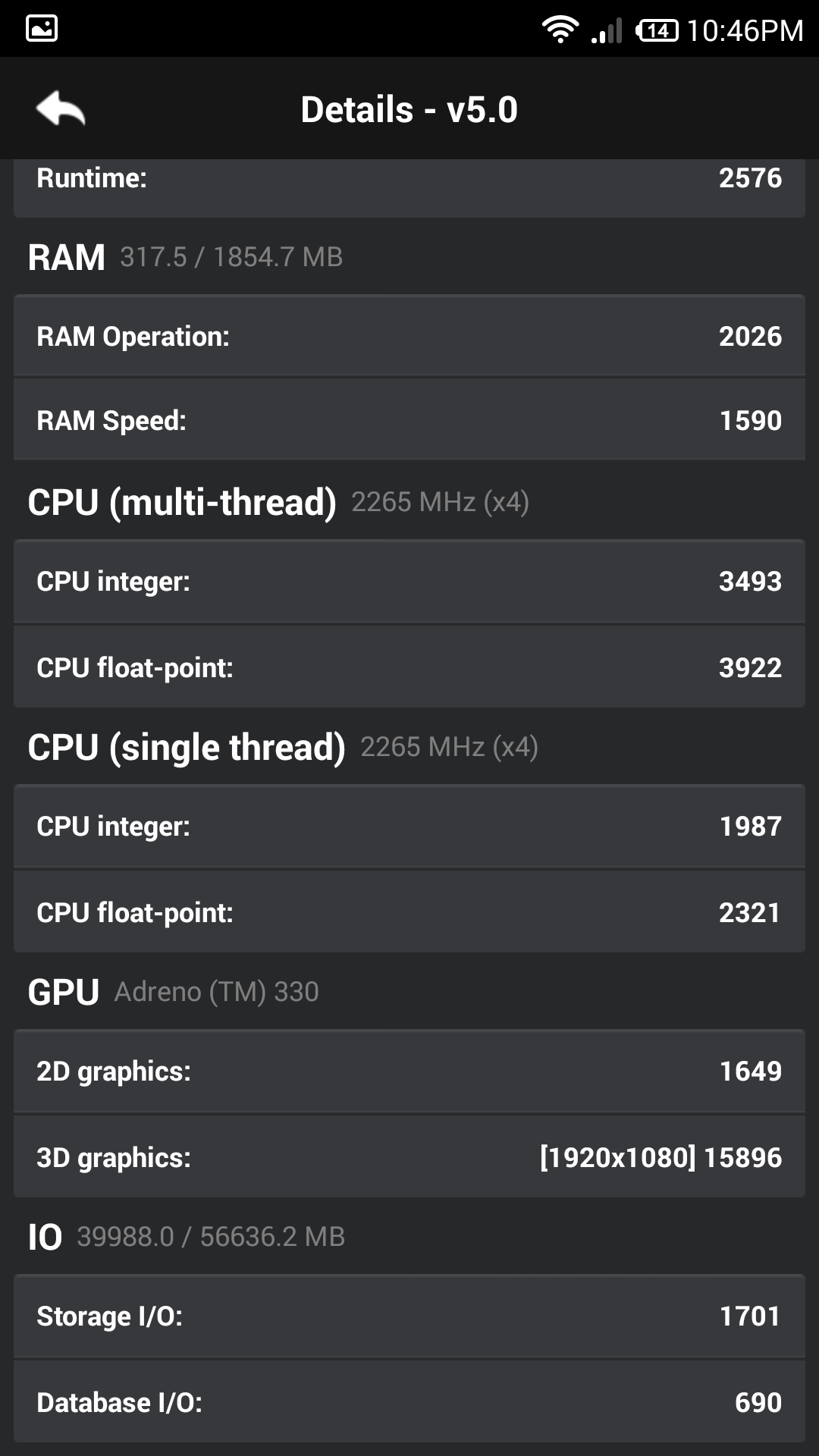Select multi-thread CPU float-point row scoring 3922
Screen dimensions: 819x1456
pyautogui.click(x=409, y=667)
